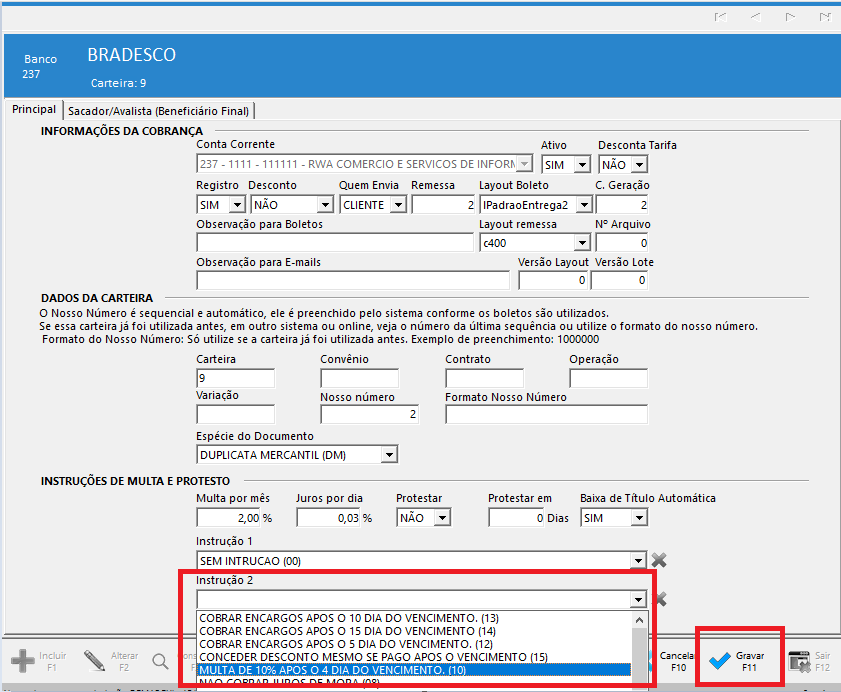Exit using the Sair F12 icon

point(799,661)
